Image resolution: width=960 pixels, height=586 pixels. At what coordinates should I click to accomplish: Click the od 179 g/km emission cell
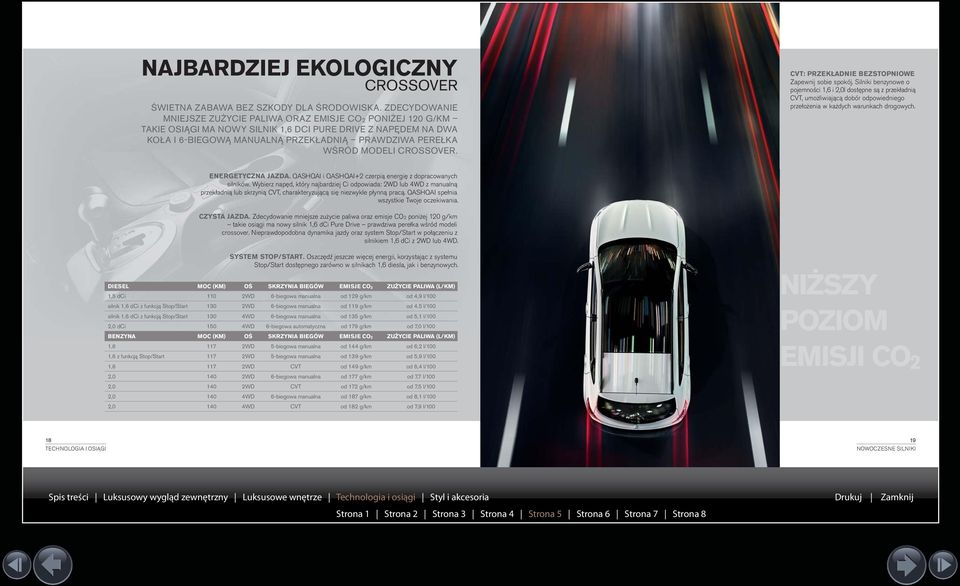pyautogui.click(x=356, y=326)
